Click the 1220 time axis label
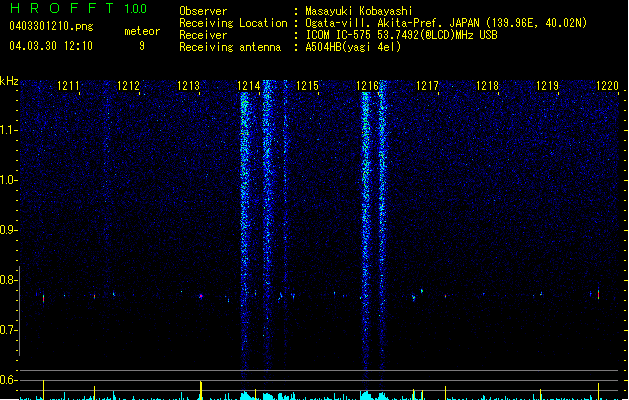This screenshot has height=400, width=629. point(607,86)
